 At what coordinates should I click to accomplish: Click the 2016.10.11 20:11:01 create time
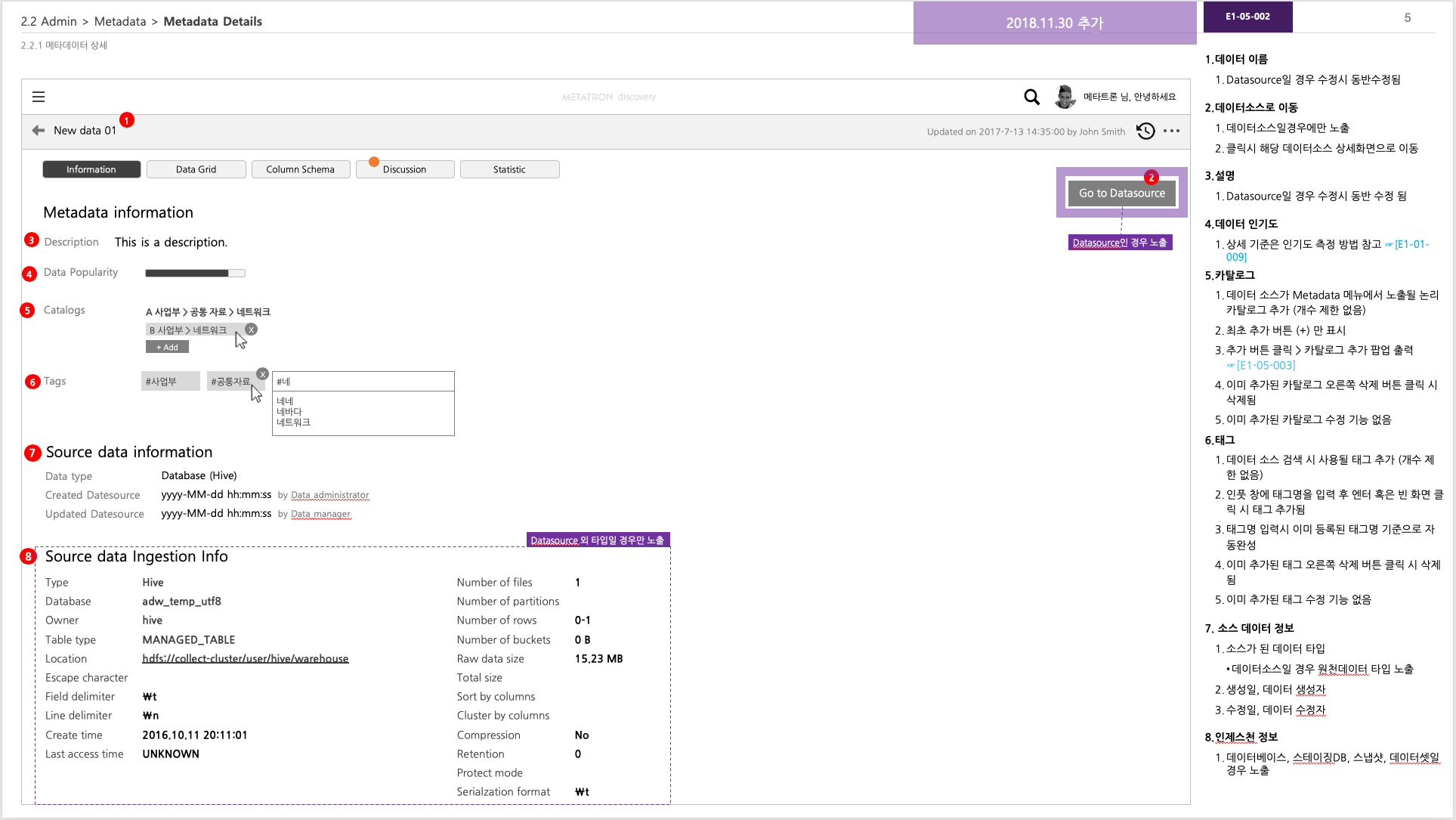pyautogui.click(x=195, y=735)
